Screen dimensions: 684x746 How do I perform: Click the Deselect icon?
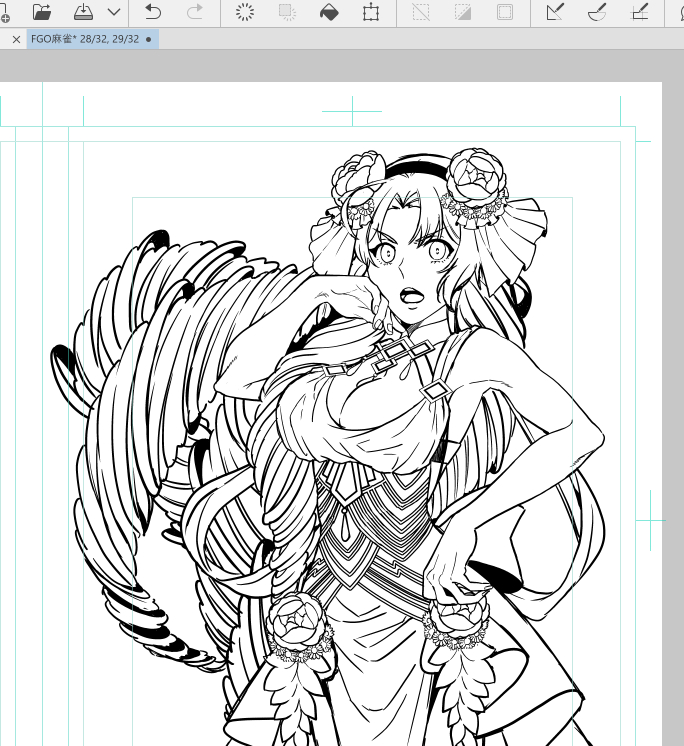pyautogui.click(x=421, y=12)
